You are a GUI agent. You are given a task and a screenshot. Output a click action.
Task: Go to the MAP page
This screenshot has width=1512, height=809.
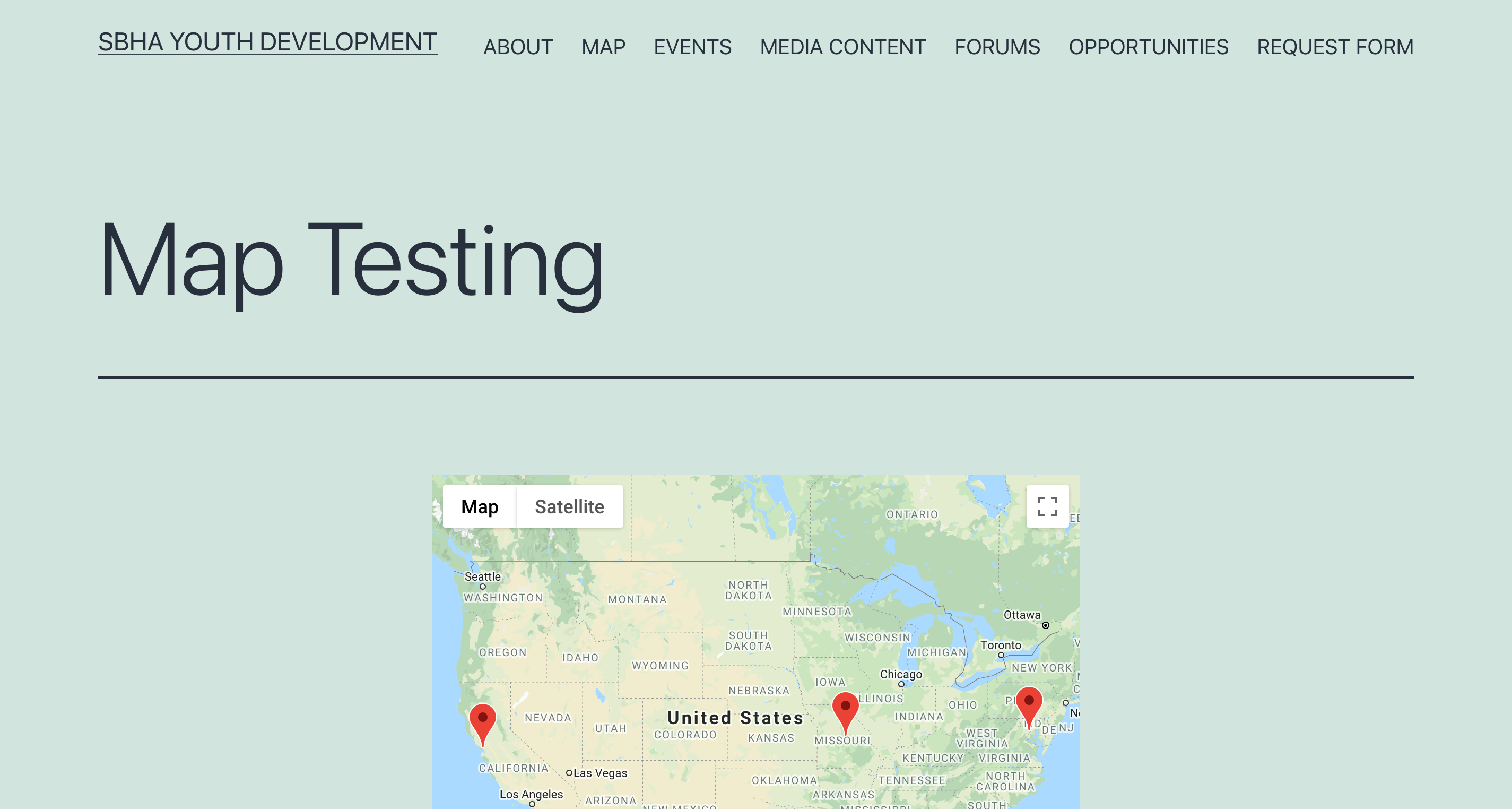pos(603,47)
